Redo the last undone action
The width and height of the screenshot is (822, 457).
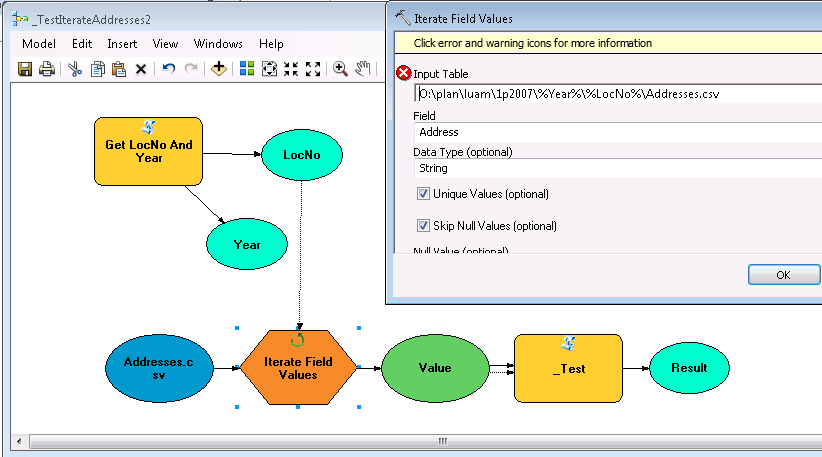point(191,69)
